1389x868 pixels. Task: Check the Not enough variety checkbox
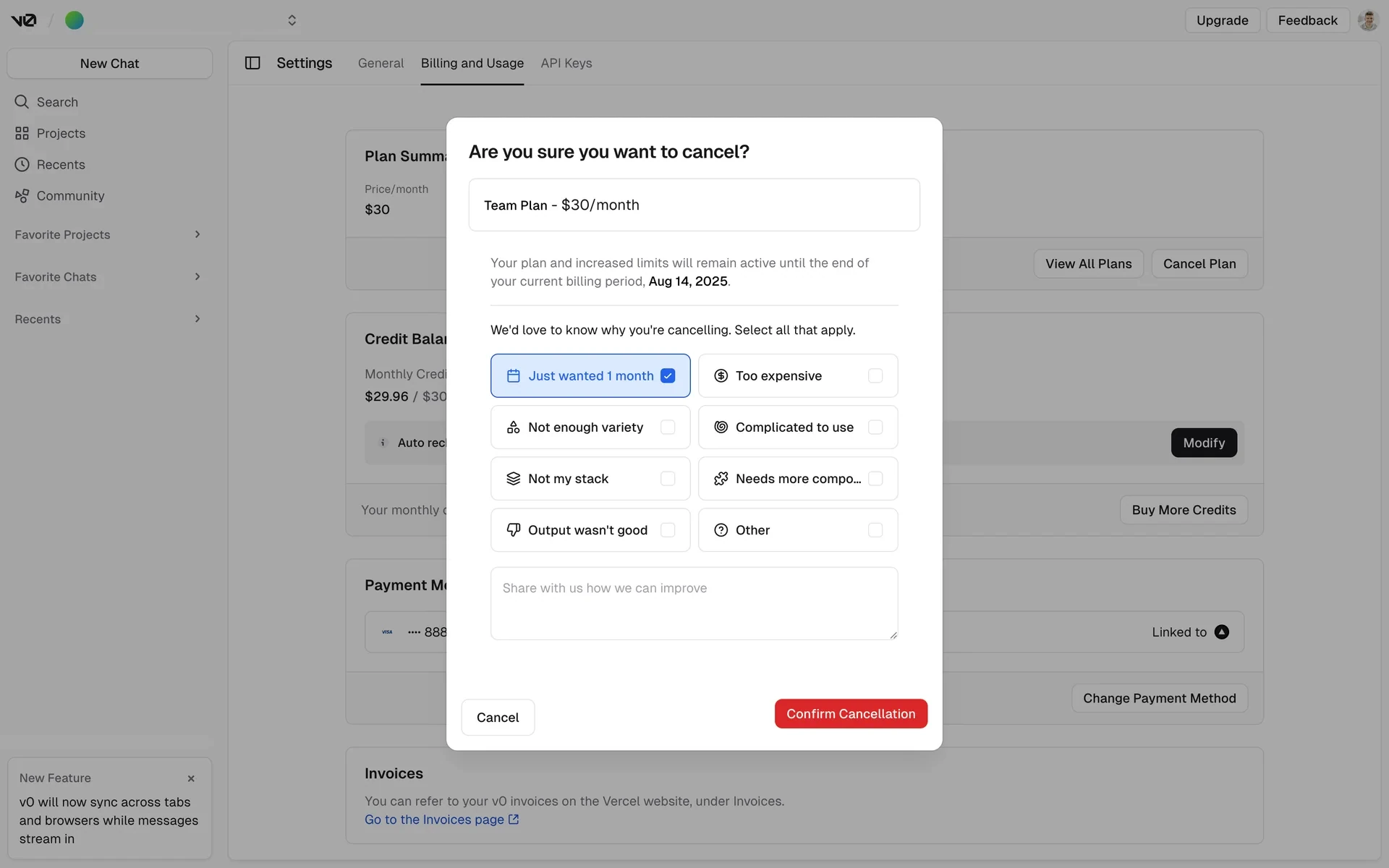click(668, 427)
